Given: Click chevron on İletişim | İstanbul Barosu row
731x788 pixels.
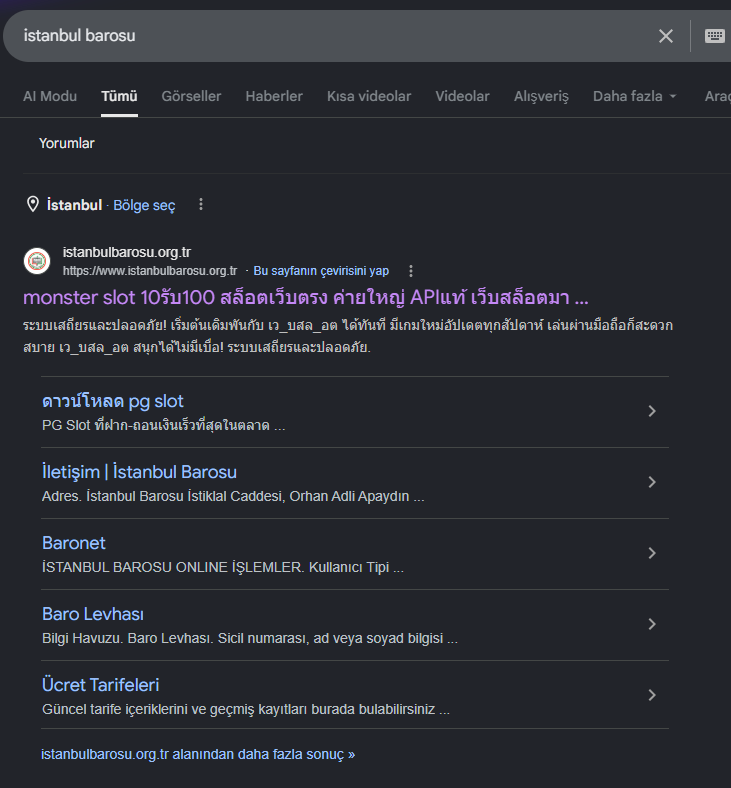Looking at the screenshot, I should pos(652,482).
